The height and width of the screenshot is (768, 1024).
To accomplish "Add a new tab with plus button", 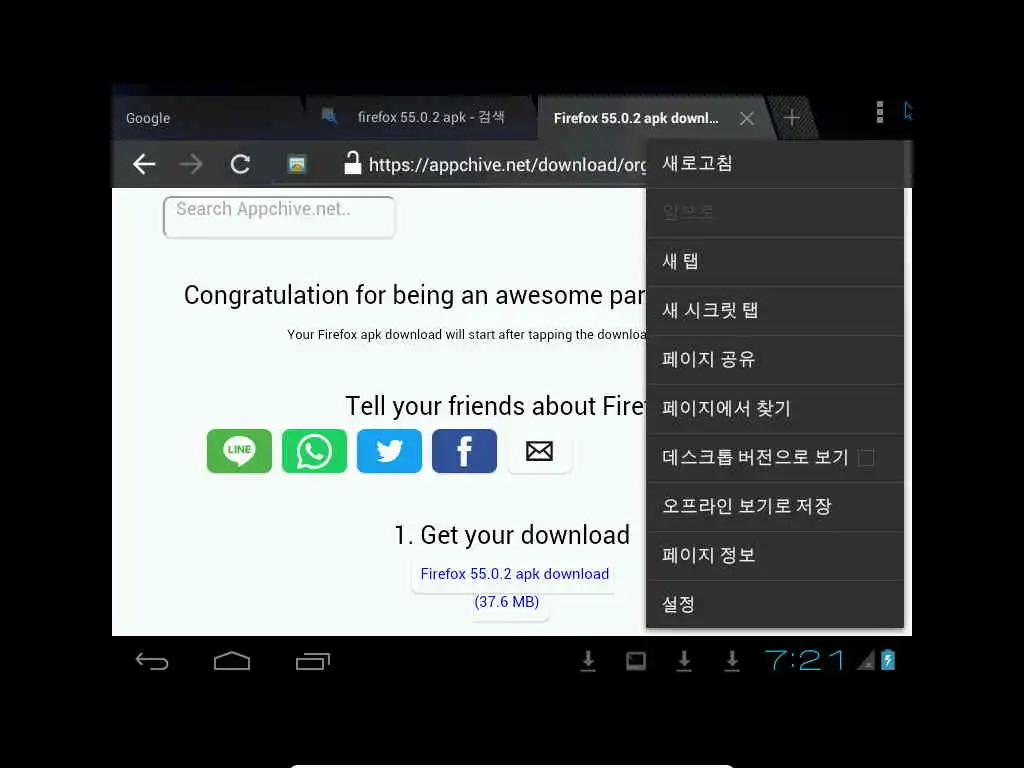I will pyautogui.click(x=792, y=118).
